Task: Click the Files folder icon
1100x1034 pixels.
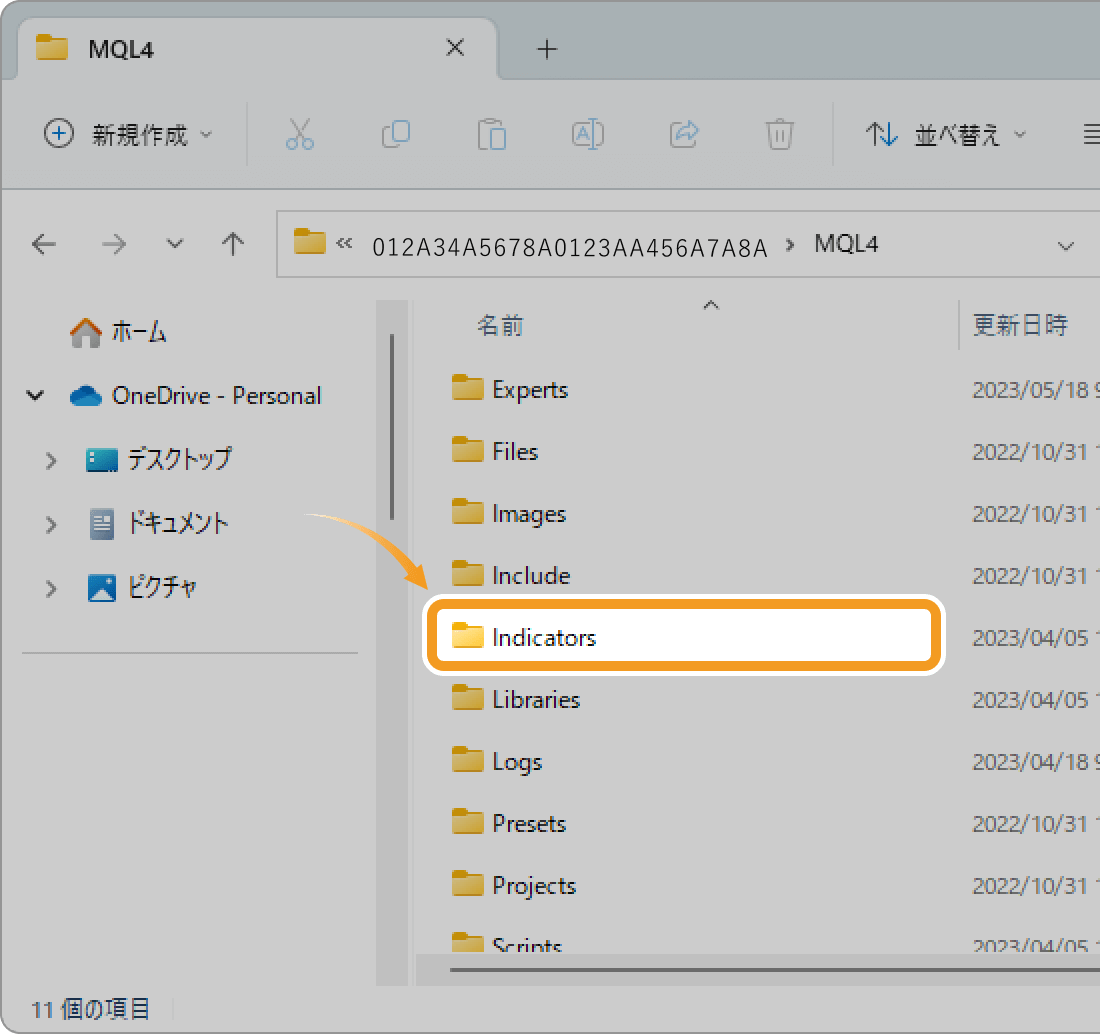Action: [467, 449]
